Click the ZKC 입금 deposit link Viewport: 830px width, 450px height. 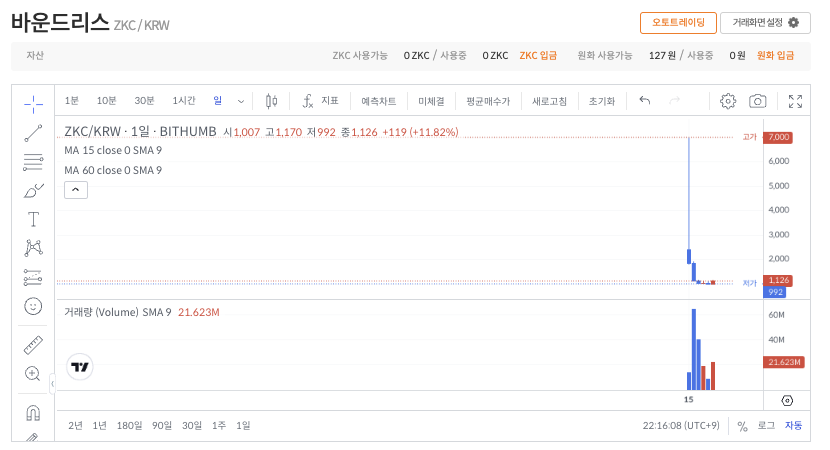538,56
